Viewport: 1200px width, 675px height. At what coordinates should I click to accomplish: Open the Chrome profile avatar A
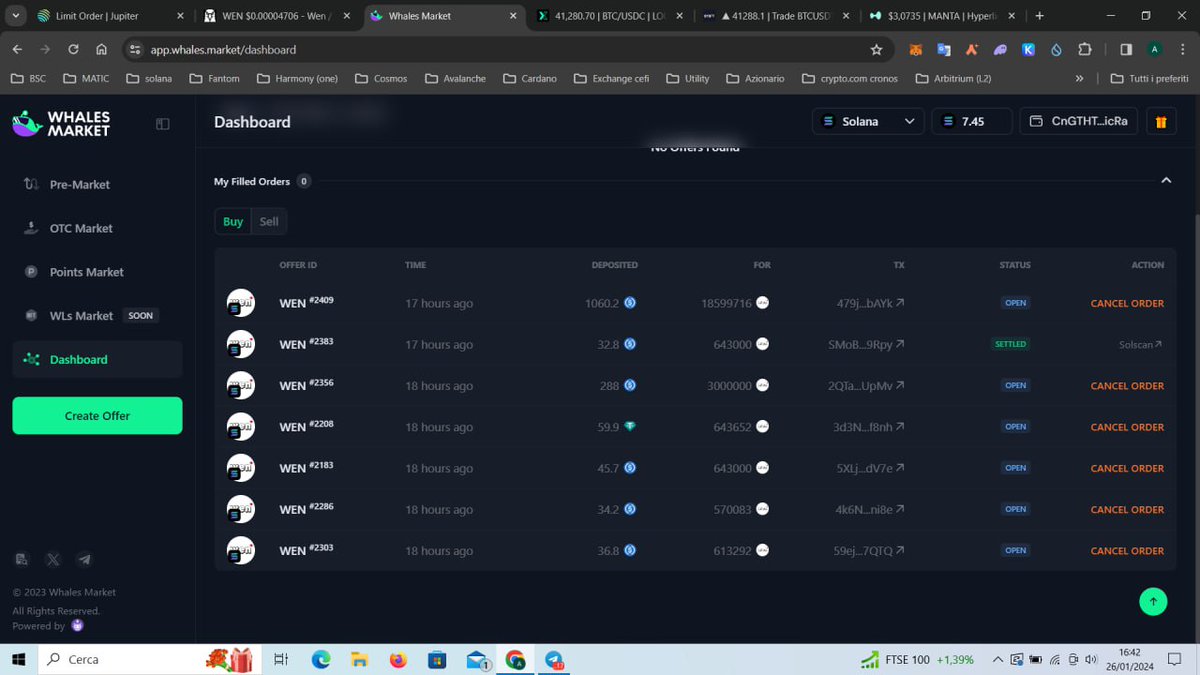1155,49
